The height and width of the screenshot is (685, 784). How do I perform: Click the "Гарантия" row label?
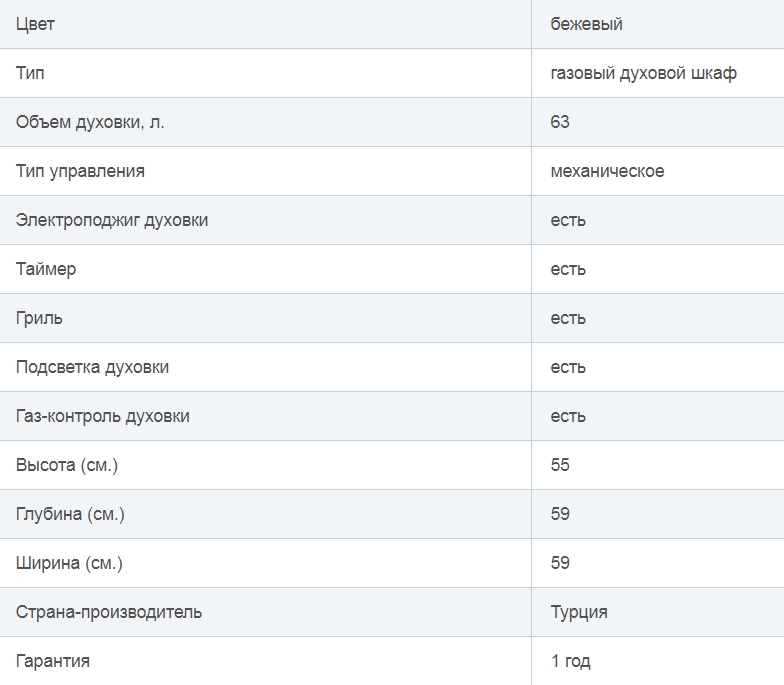click(53, 661)
